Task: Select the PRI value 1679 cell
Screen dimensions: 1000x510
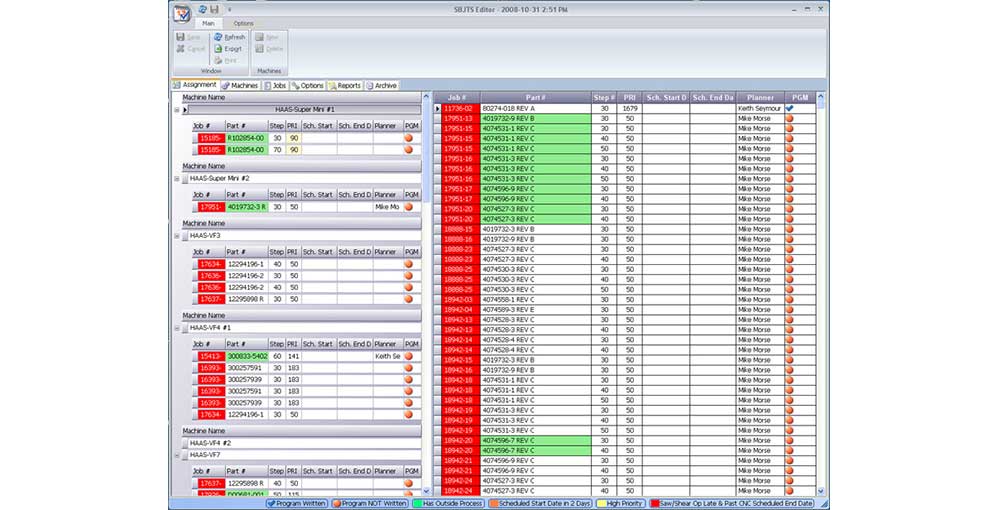Action: (x=629, y=108)
